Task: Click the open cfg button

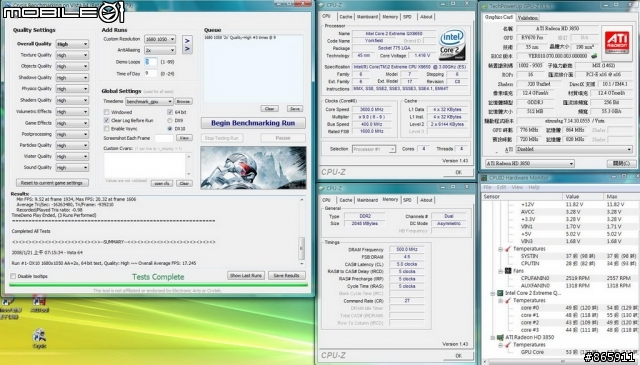Action: click(x=162, y=183)
